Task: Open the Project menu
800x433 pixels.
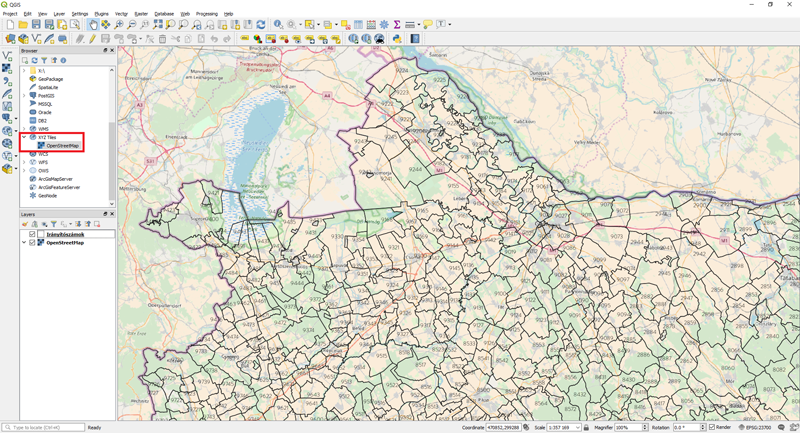Action: click(10, 14)
